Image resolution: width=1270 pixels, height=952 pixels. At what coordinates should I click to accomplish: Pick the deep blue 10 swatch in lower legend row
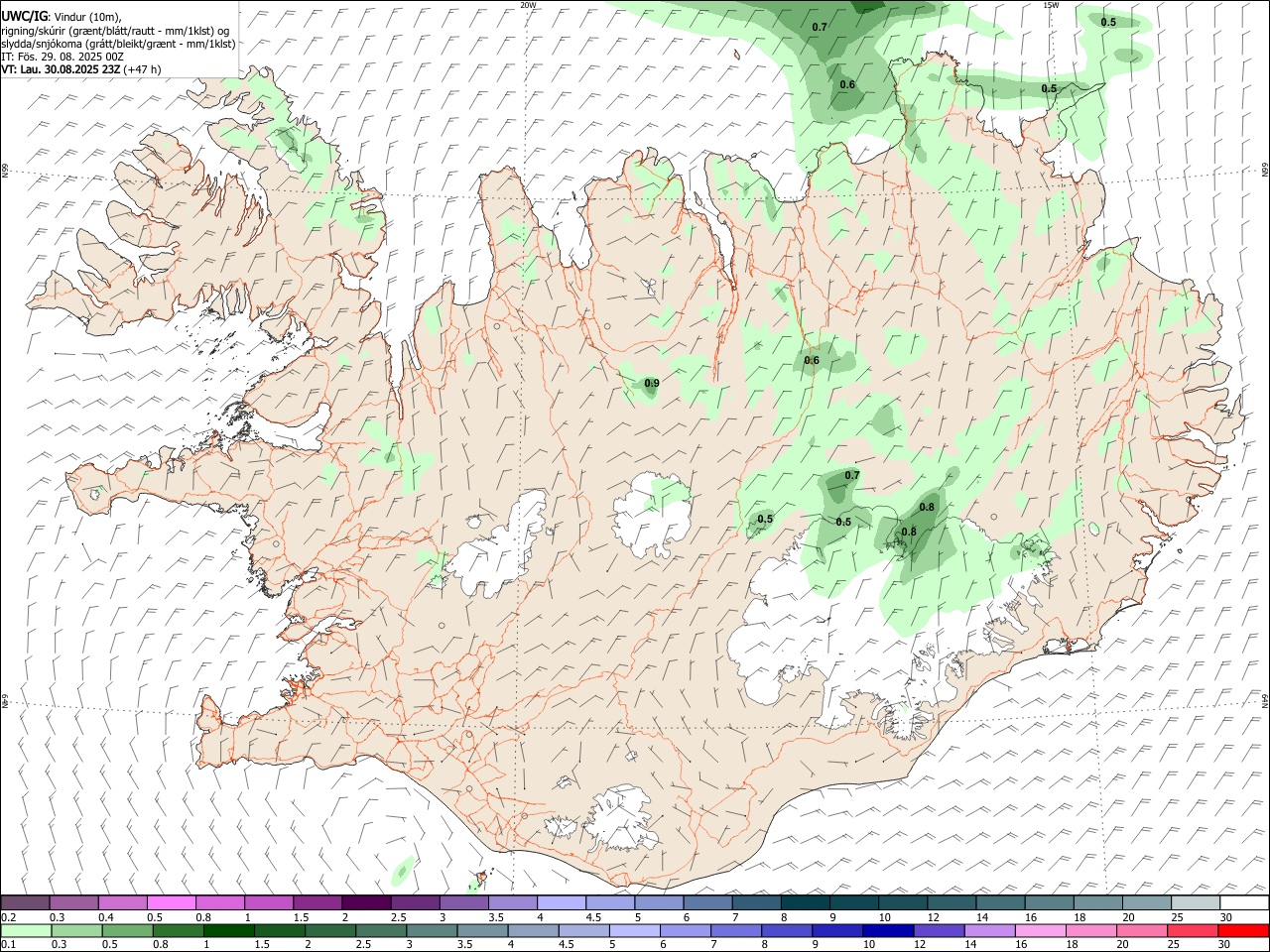pos(886,930)
